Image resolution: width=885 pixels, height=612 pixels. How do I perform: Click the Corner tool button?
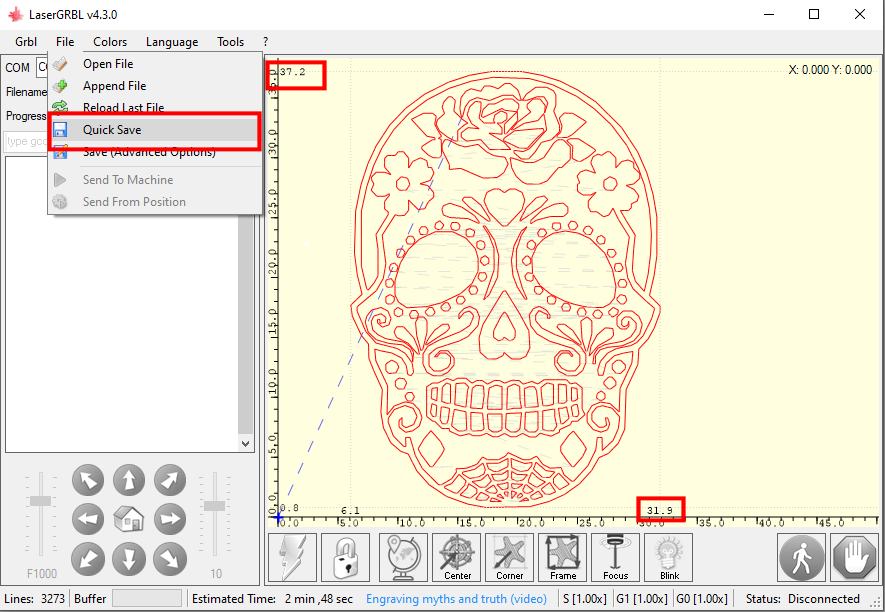[x=510, y=557]
